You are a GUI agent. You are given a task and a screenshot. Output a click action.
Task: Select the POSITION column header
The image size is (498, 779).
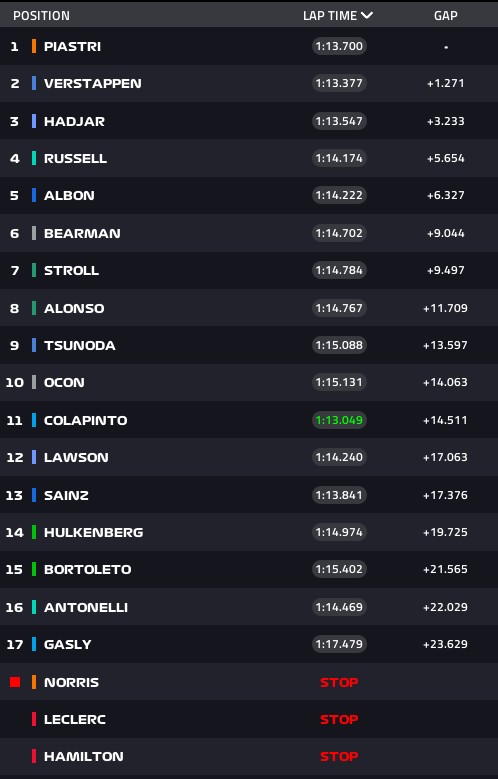pyautogui.click(x=41, y=16)
